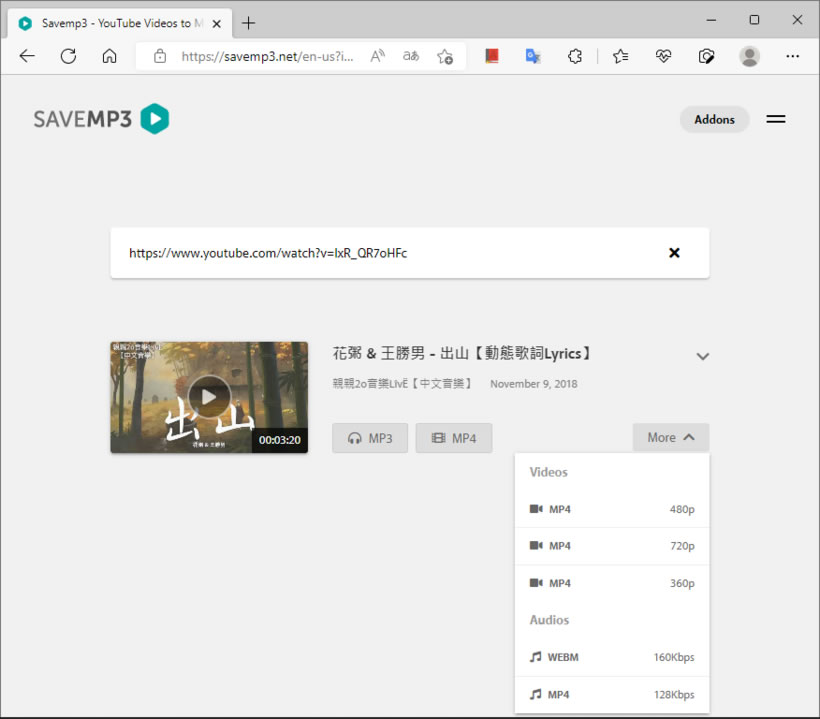The height and width of the screenshot is (719, 820).
Task: Click the browser profile avatar
Action: (x=749, y=56)
